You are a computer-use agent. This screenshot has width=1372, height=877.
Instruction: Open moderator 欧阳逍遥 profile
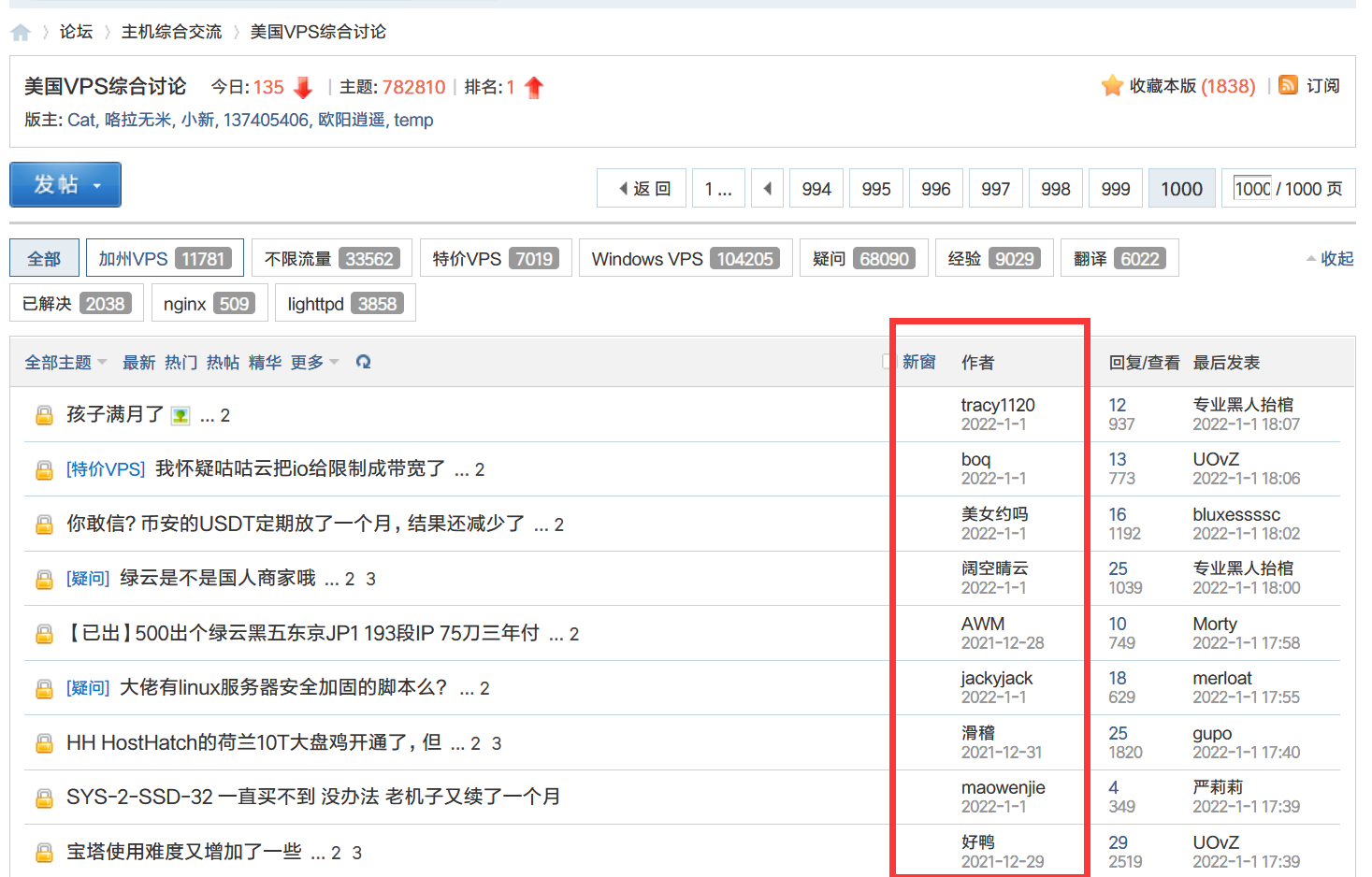(351, 120)
